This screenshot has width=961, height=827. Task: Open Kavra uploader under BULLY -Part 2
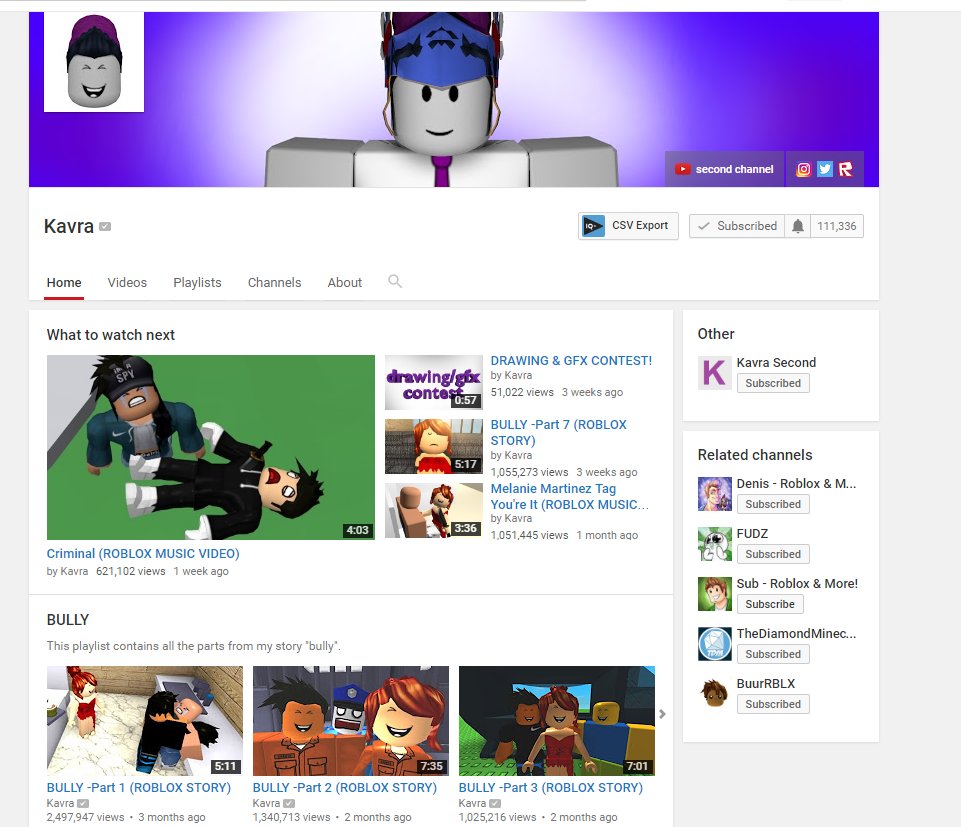(266, 803)
